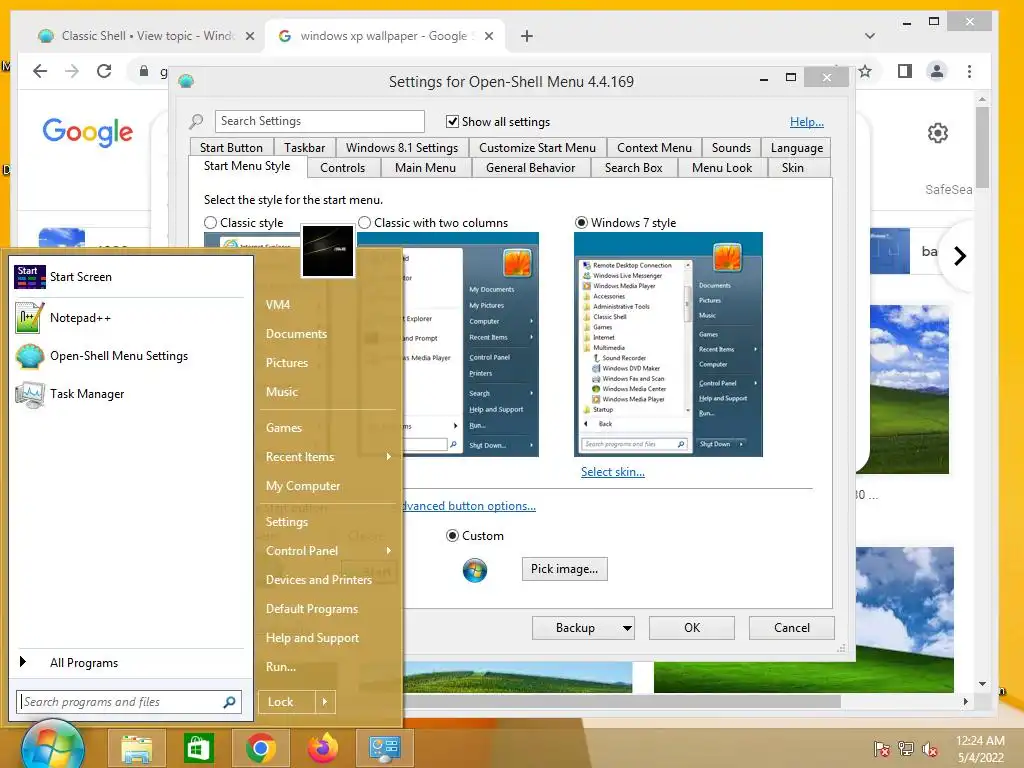Viewport: 1024px width, 768px height.
Task: Open File Explorer on the taskbar
Action: coord(136,748)
